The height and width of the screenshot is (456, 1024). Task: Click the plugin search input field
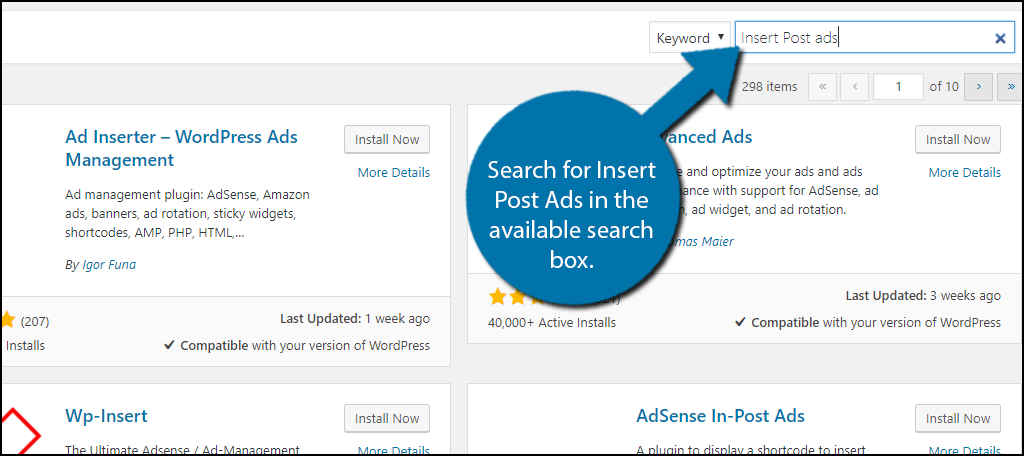874,38
